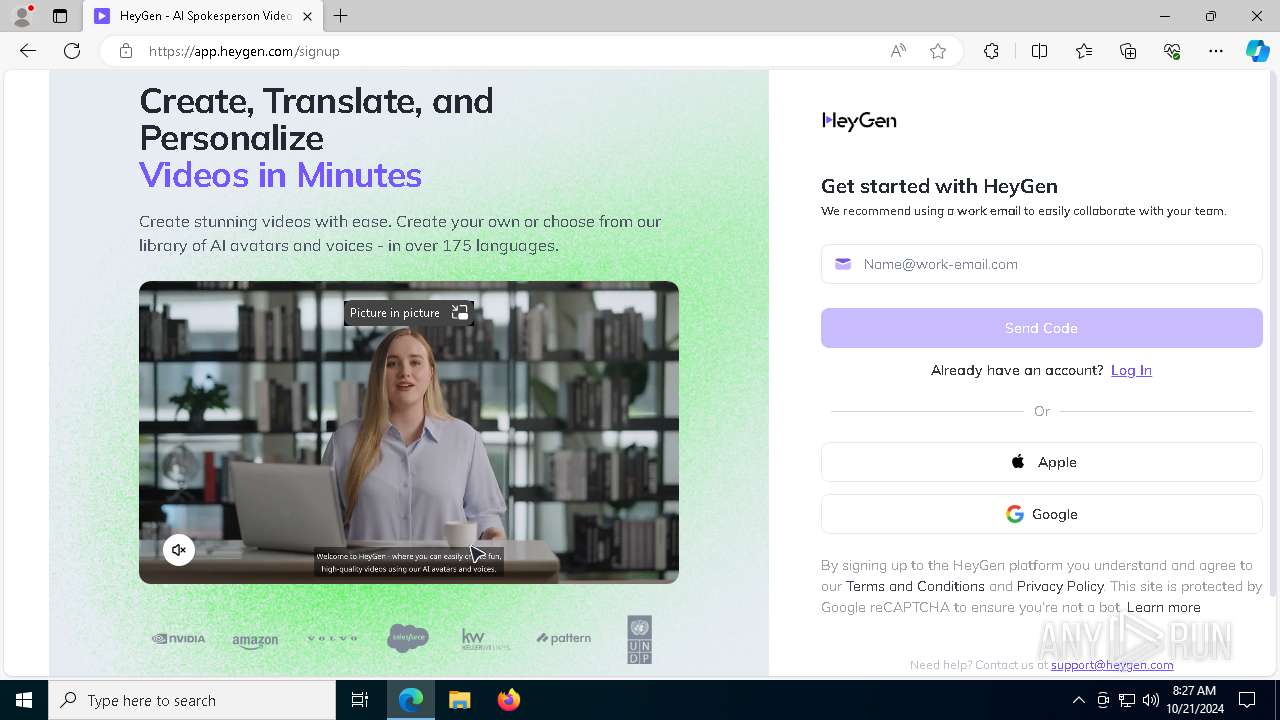
Task: Sign up with Apple button
Action: 1042,462
